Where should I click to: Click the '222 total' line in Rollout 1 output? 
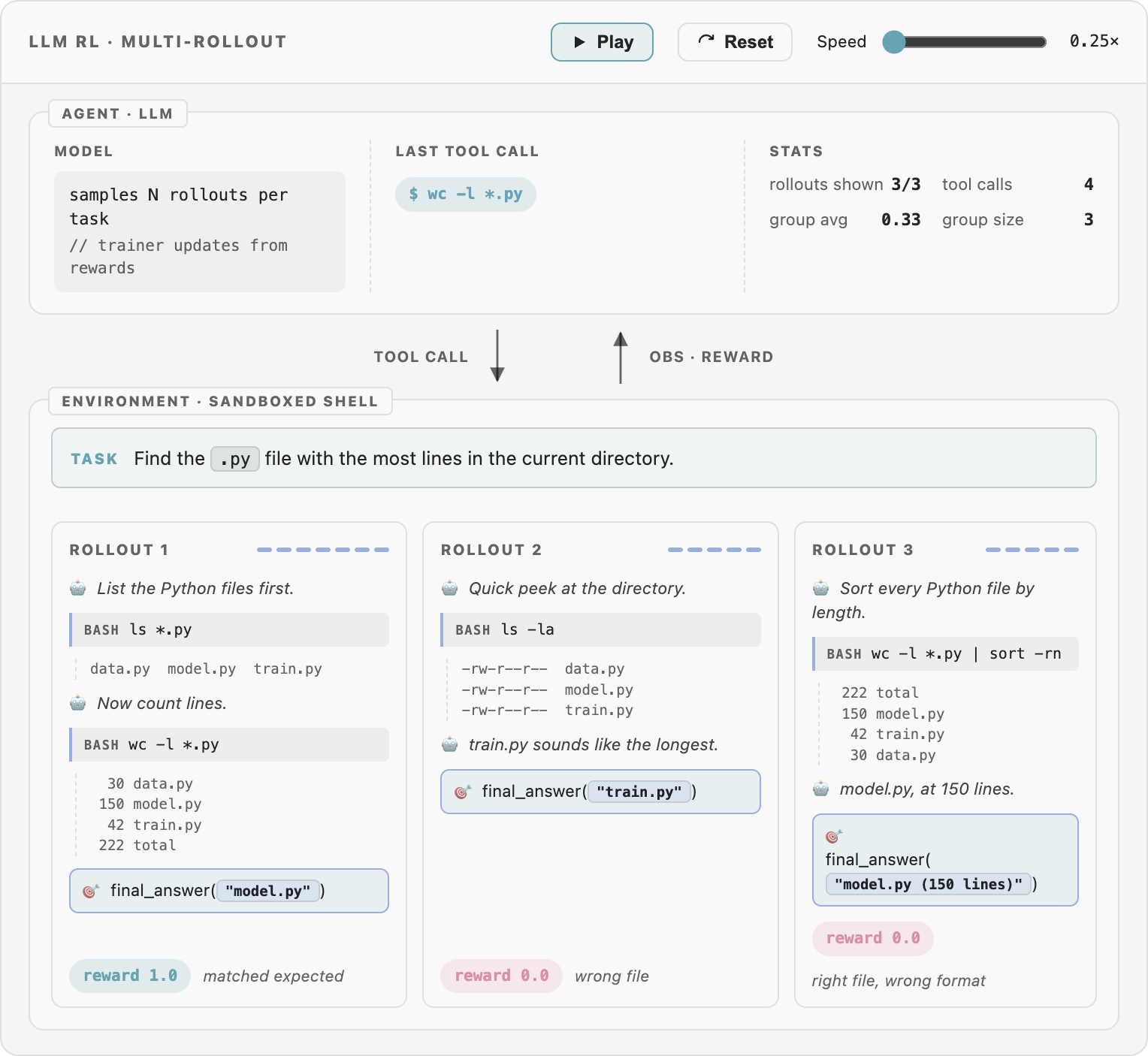[x=137, y=845]
